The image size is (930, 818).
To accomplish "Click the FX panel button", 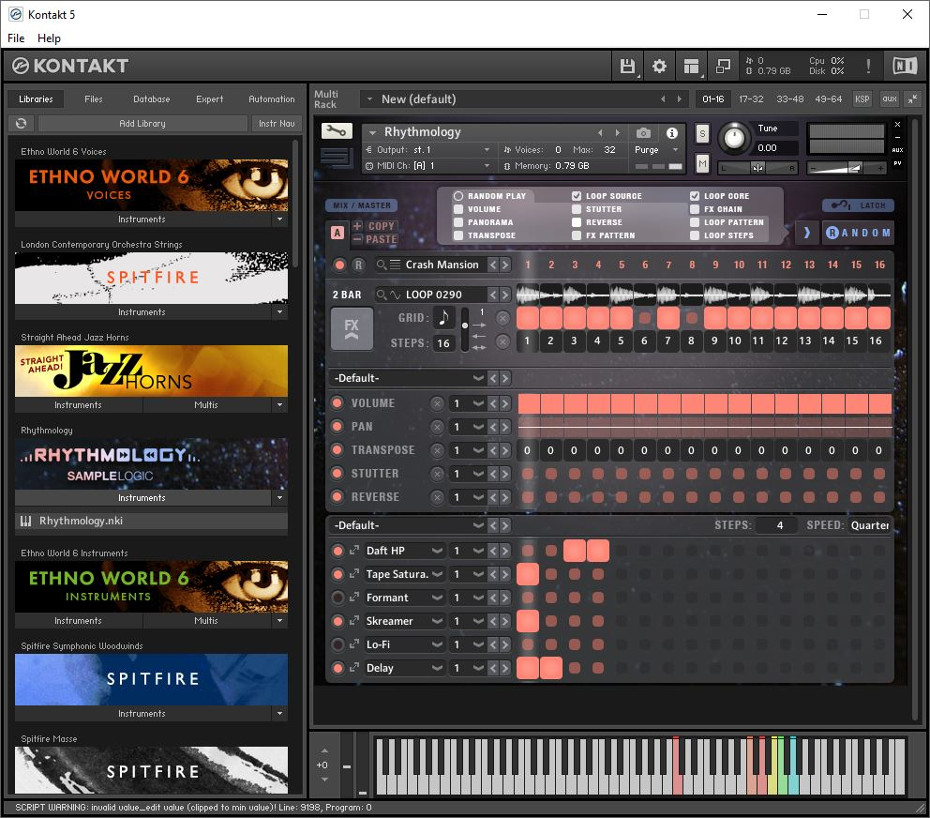I will [352, 328].
